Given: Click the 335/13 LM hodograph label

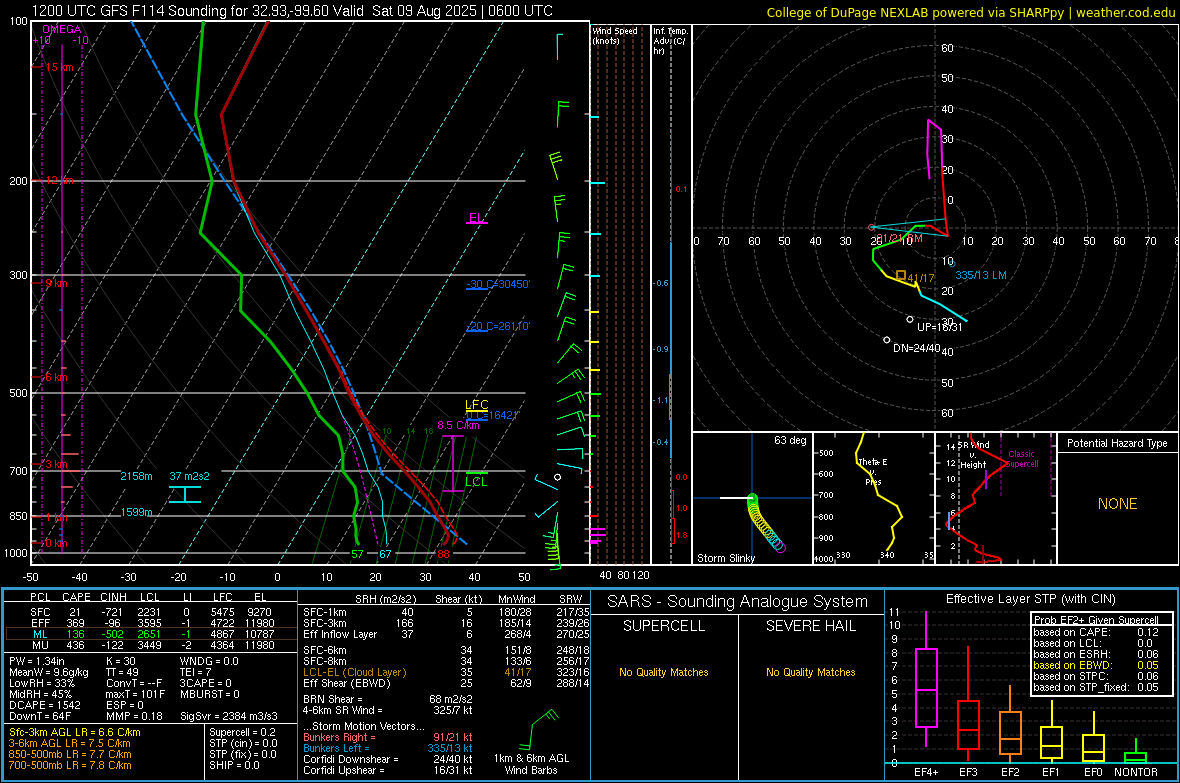Looking at the screenshot, I should [x=981, y=276].
